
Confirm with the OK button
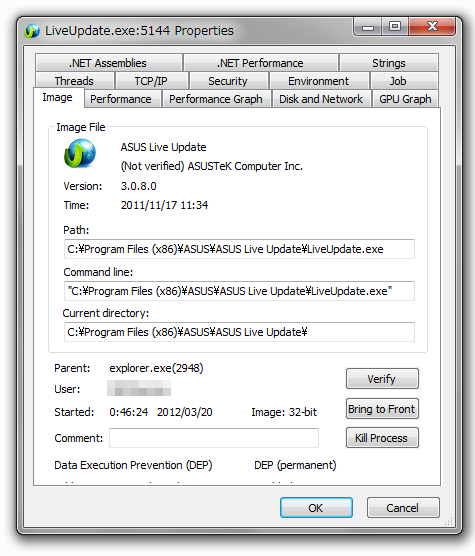316,508
